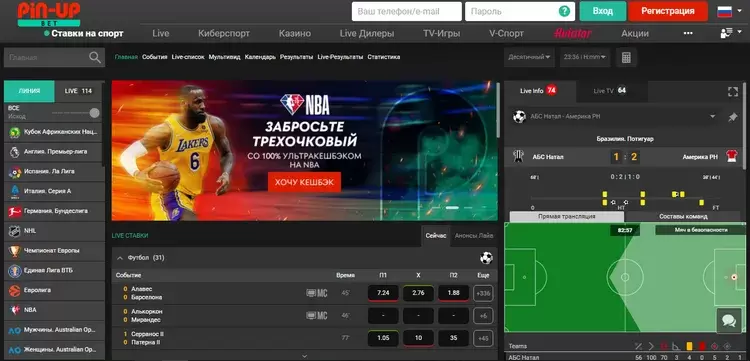This screenshot has width=750, height=361.
Task: Open Казино in main menu
Action: coord(295,33)
